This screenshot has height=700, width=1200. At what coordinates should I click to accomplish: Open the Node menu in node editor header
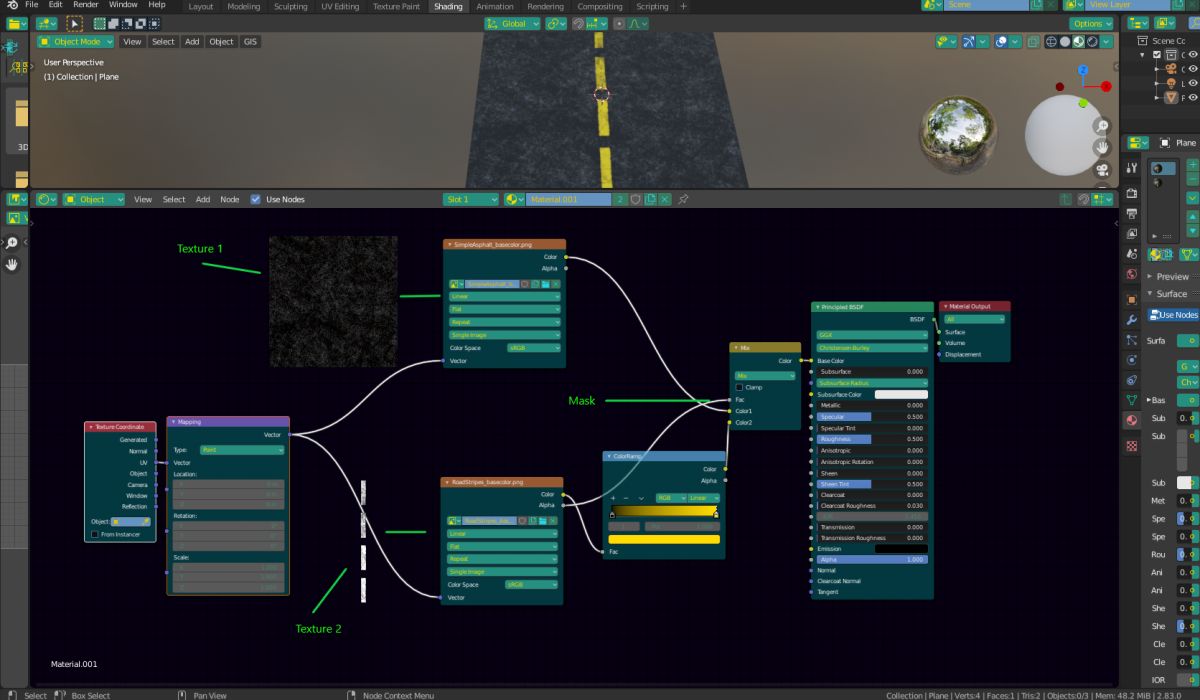click(x=230, y=199)
